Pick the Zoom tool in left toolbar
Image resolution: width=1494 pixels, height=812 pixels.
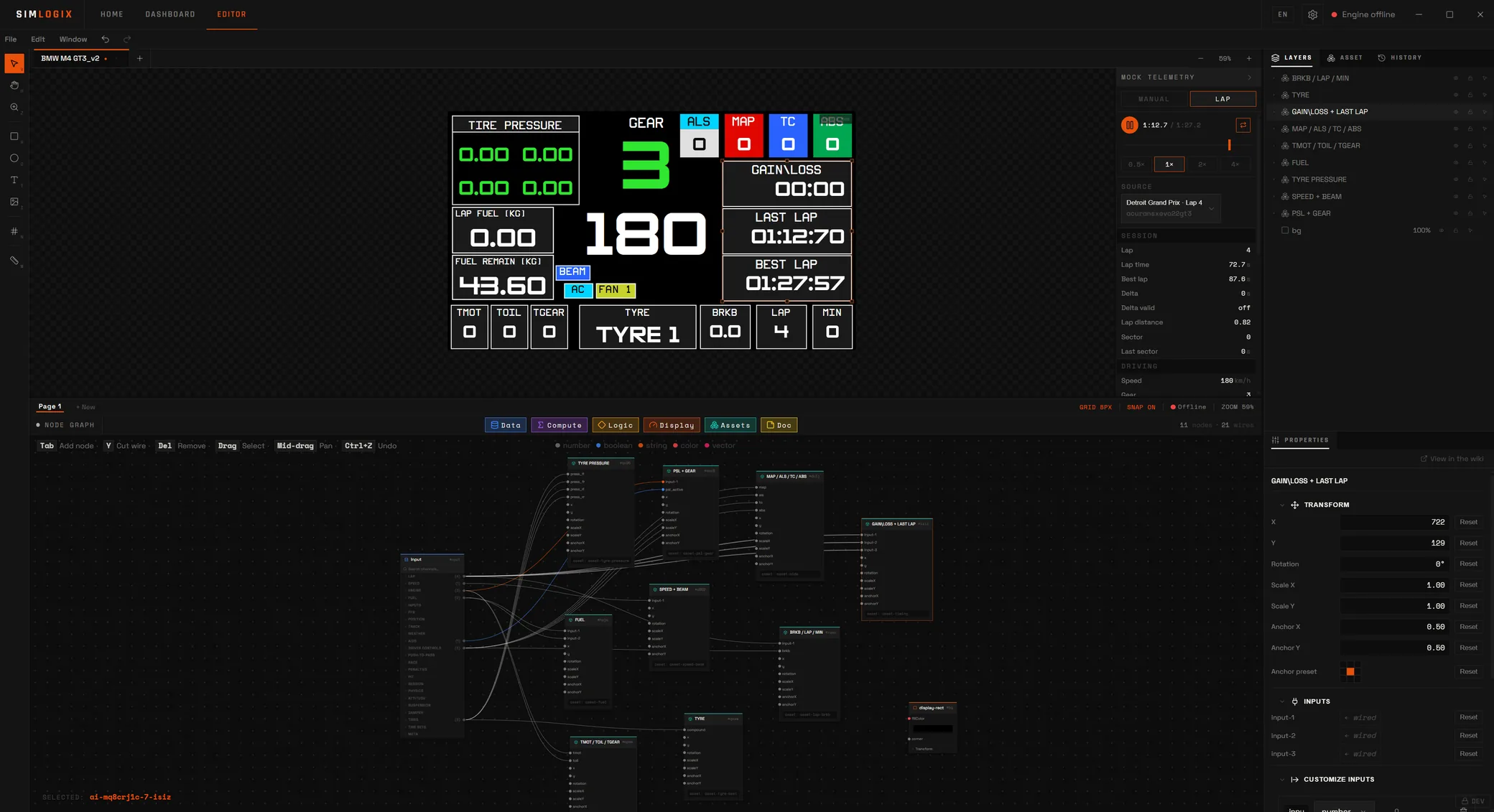coord(14,108)
